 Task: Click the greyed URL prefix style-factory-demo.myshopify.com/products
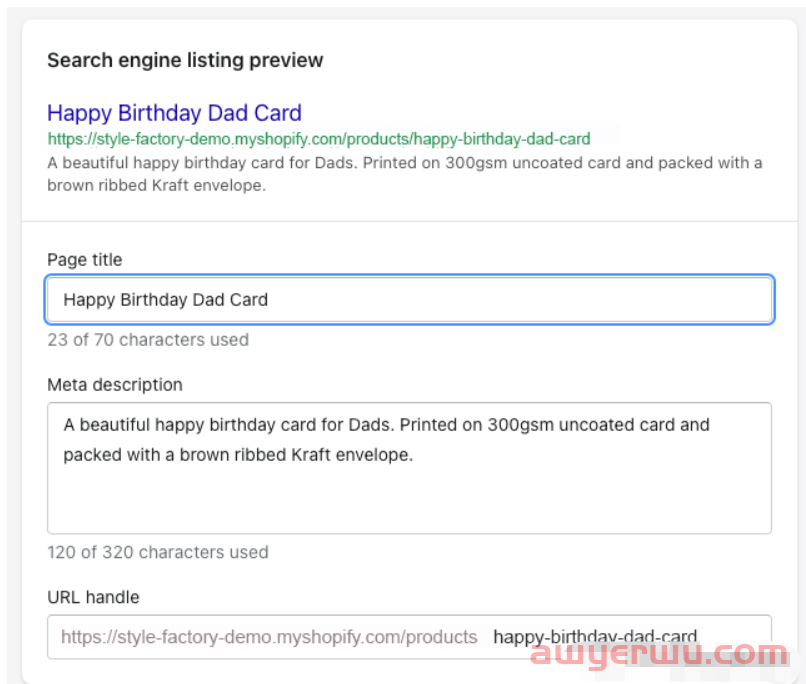(x=269, y=637)
